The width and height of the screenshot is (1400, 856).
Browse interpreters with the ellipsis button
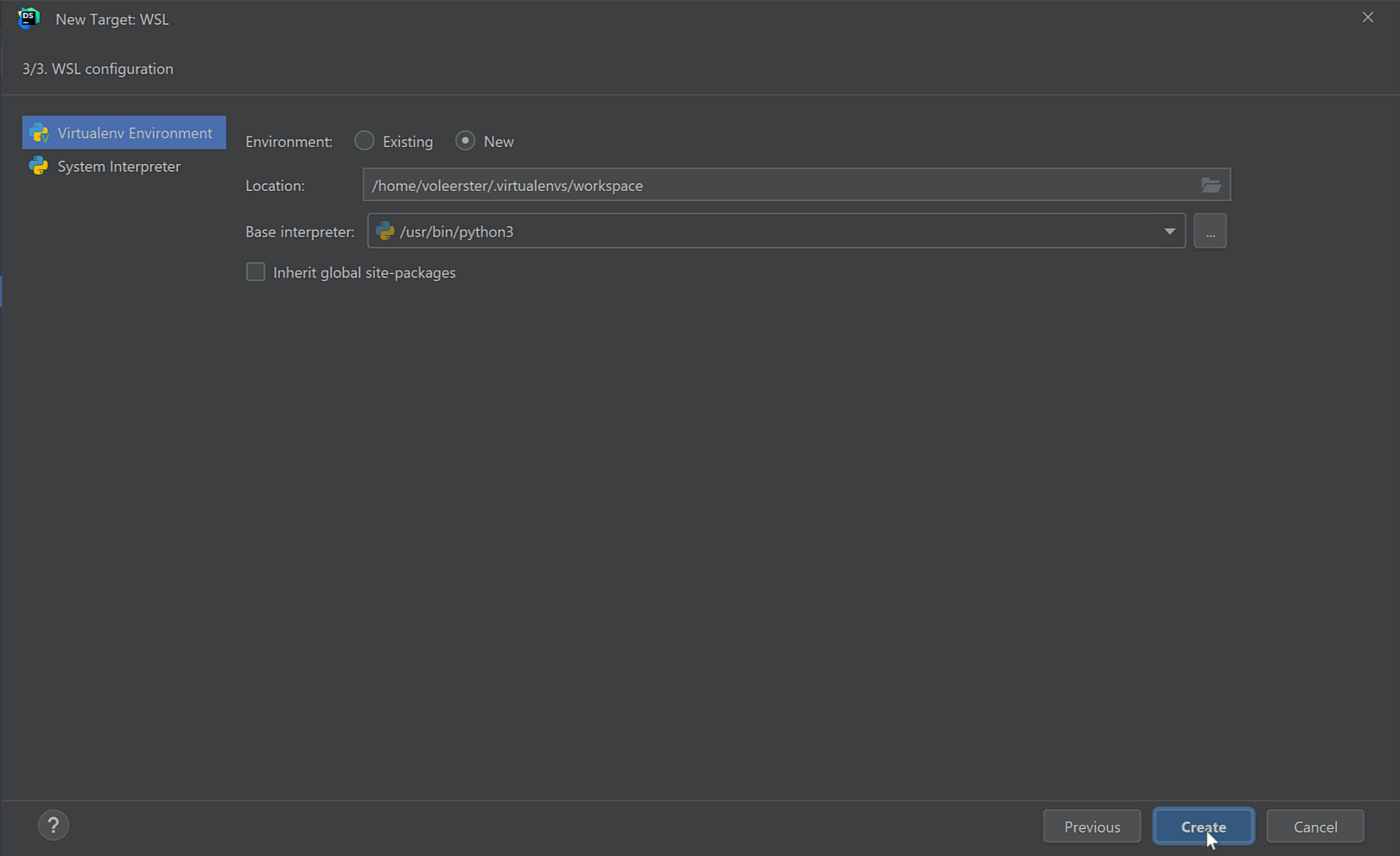point(1210,231)
